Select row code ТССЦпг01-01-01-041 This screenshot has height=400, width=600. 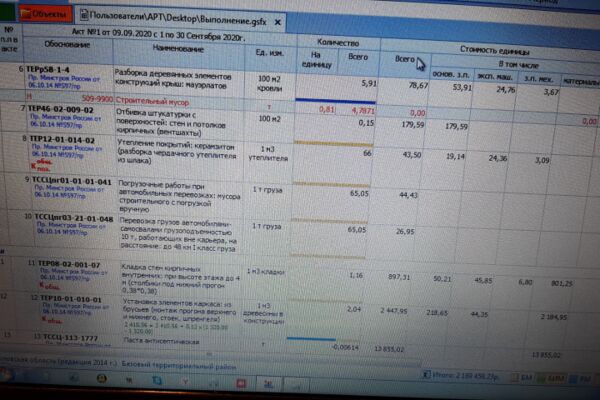72,181
